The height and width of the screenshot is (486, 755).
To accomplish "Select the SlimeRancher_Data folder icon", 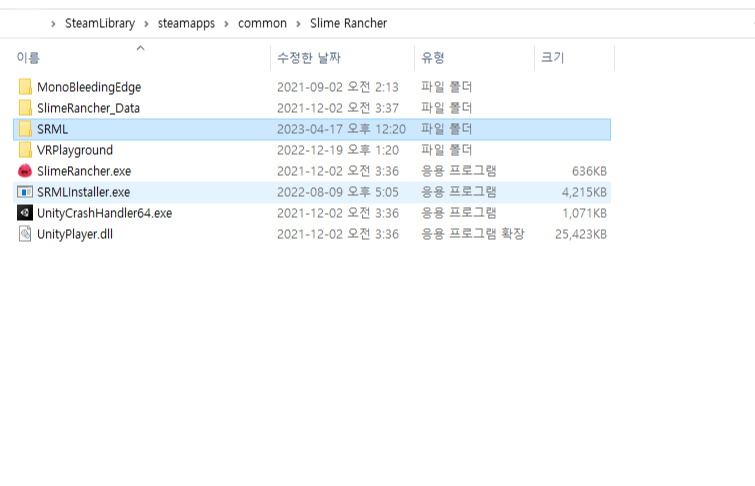I will coord(25,108).
